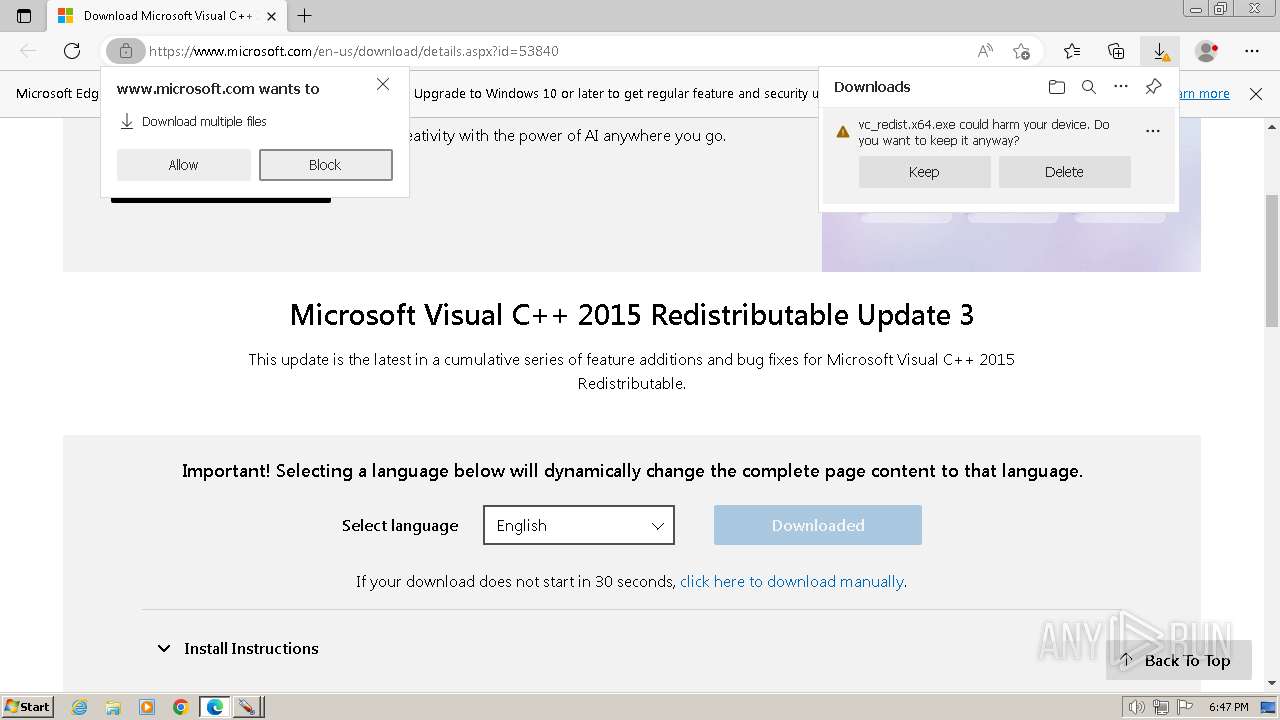Viewport: 1280px width, 720px height.
Task: Activate the Read aloud icon
Action: click(x=985, y=51)
